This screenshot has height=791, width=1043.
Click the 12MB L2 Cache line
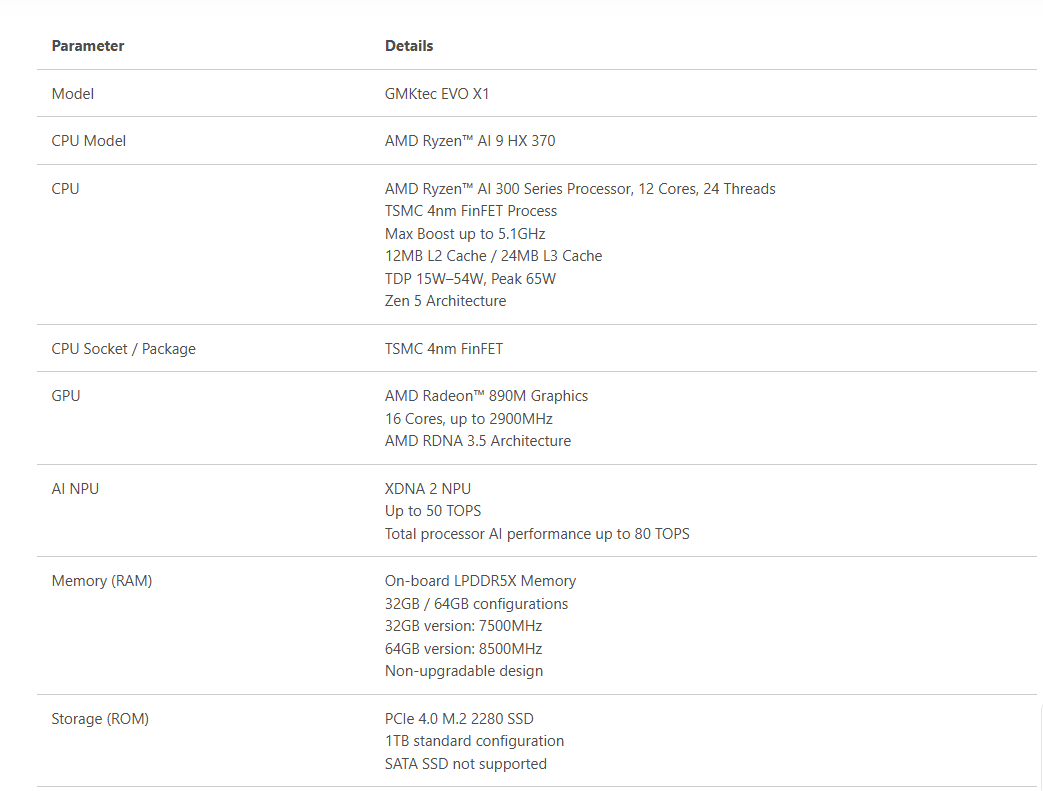(494, 256)
